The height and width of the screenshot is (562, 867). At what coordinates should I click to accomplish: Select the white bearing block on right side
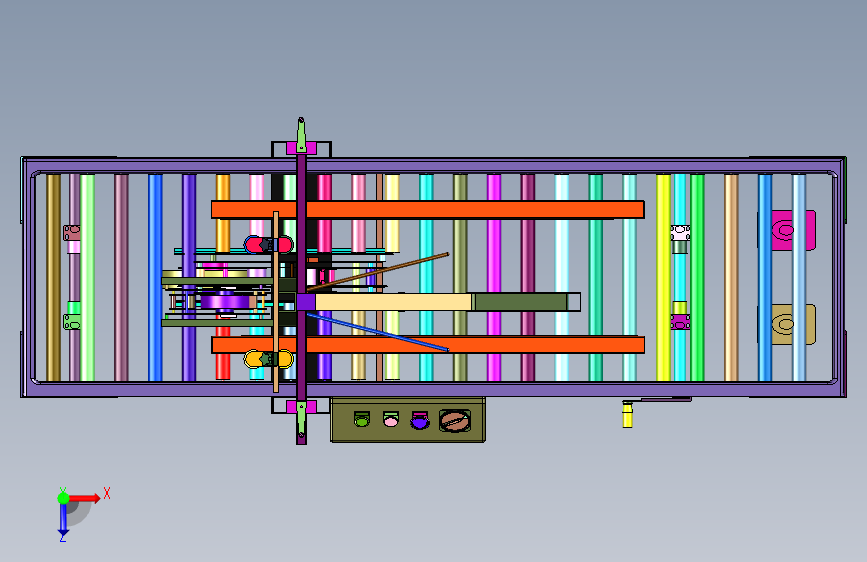(680, 232)
